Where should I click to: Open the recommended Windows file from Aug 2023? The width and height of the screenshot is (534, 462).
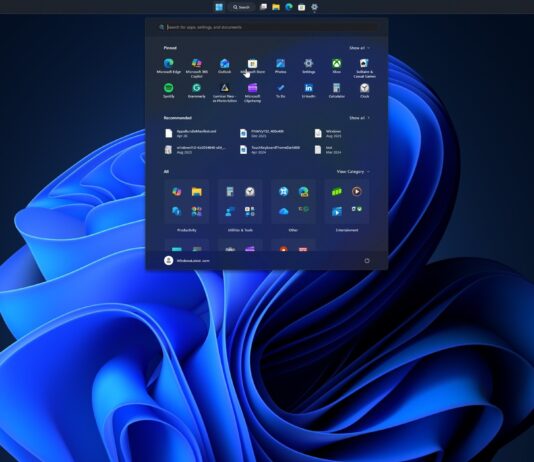click(328, 133)
